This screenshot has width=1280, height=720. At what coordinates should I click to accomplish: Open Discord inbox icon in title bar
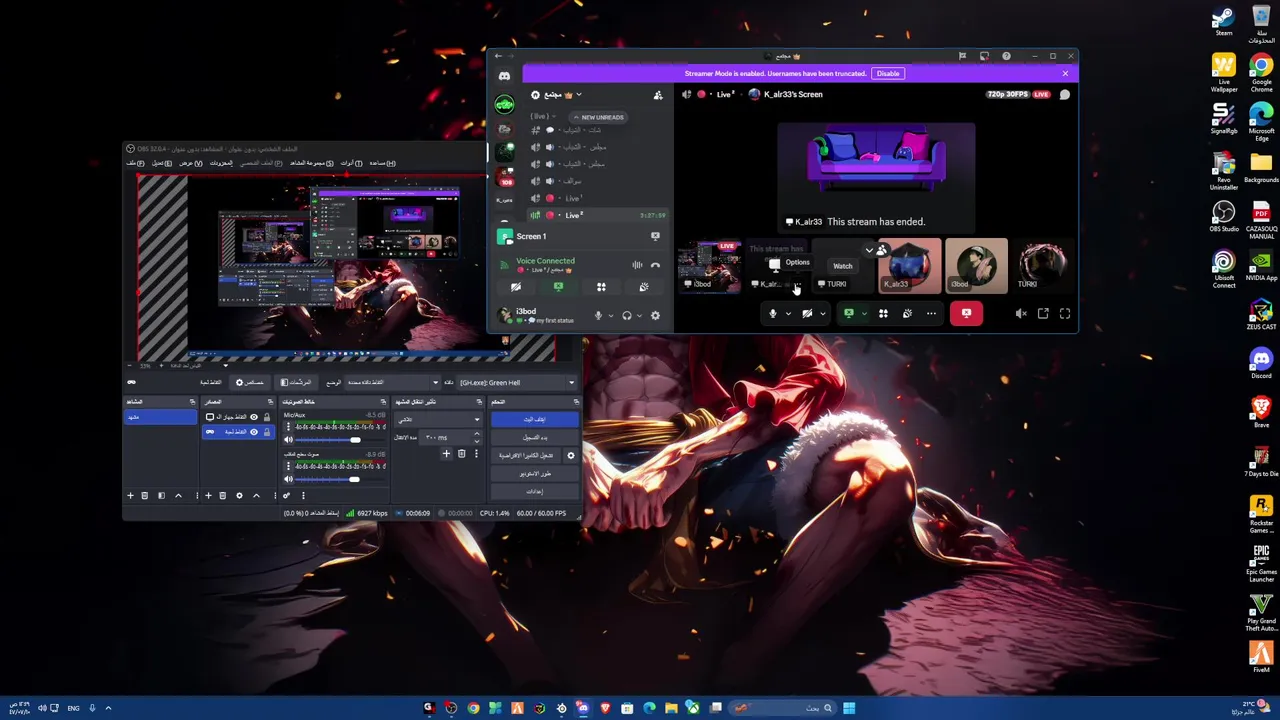click(984, 56)
